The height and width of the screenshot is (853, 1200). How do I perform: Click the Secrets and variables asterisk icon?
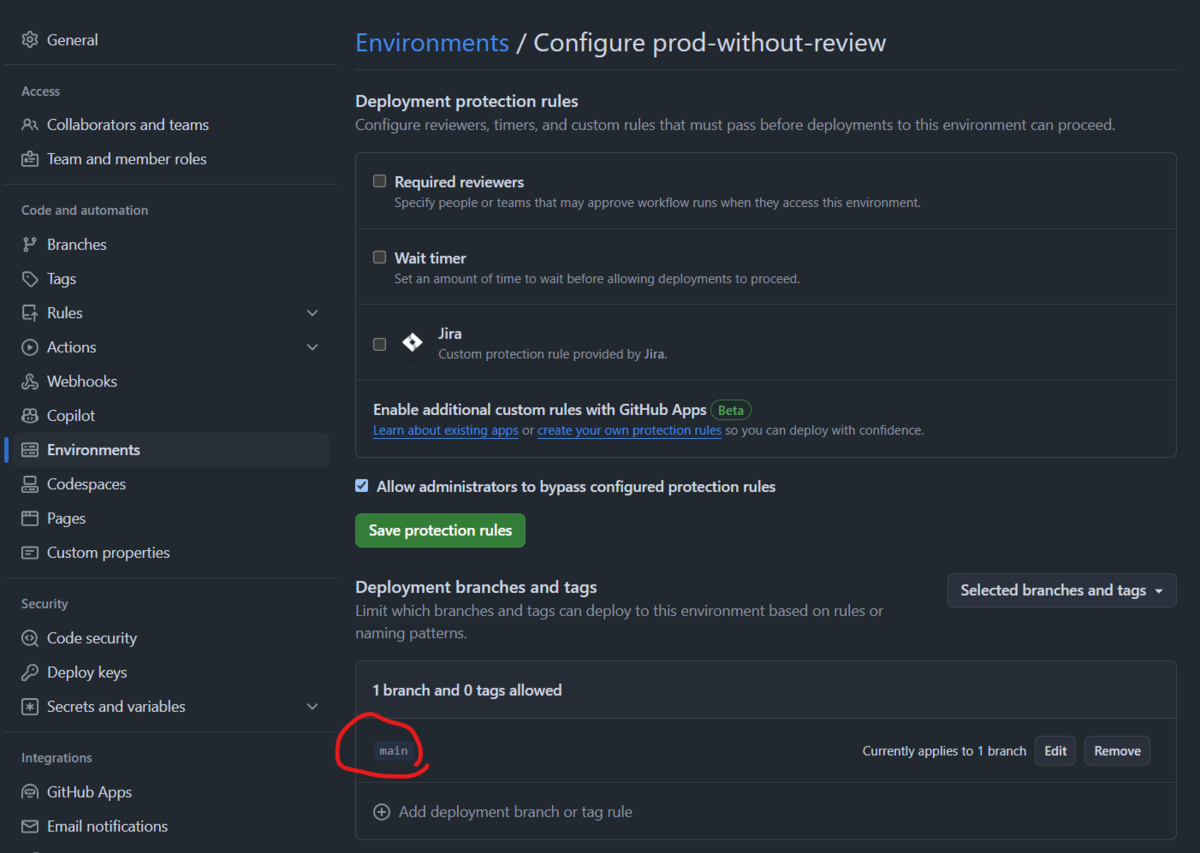(30, 707)
